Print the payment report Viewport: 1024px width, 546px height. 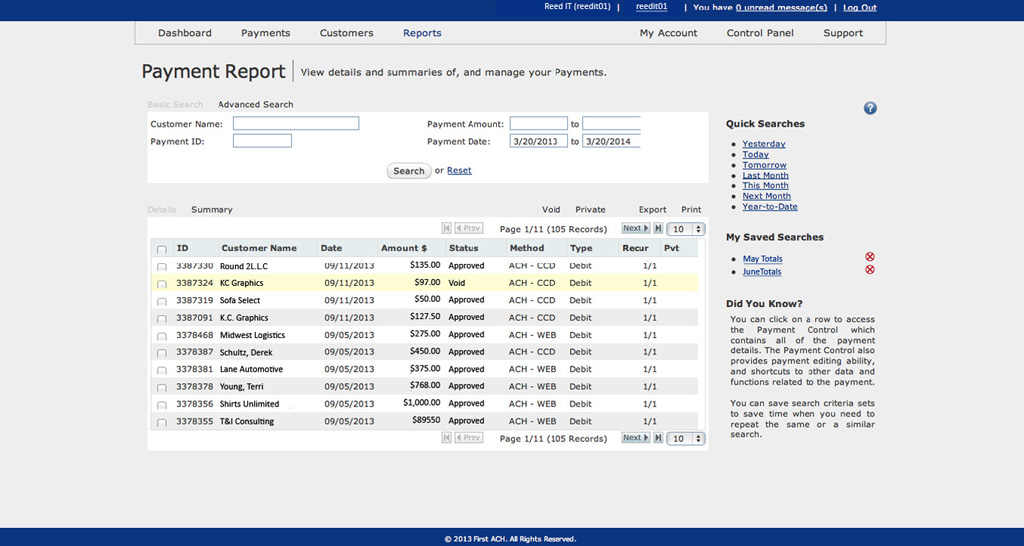click(691, 210)
